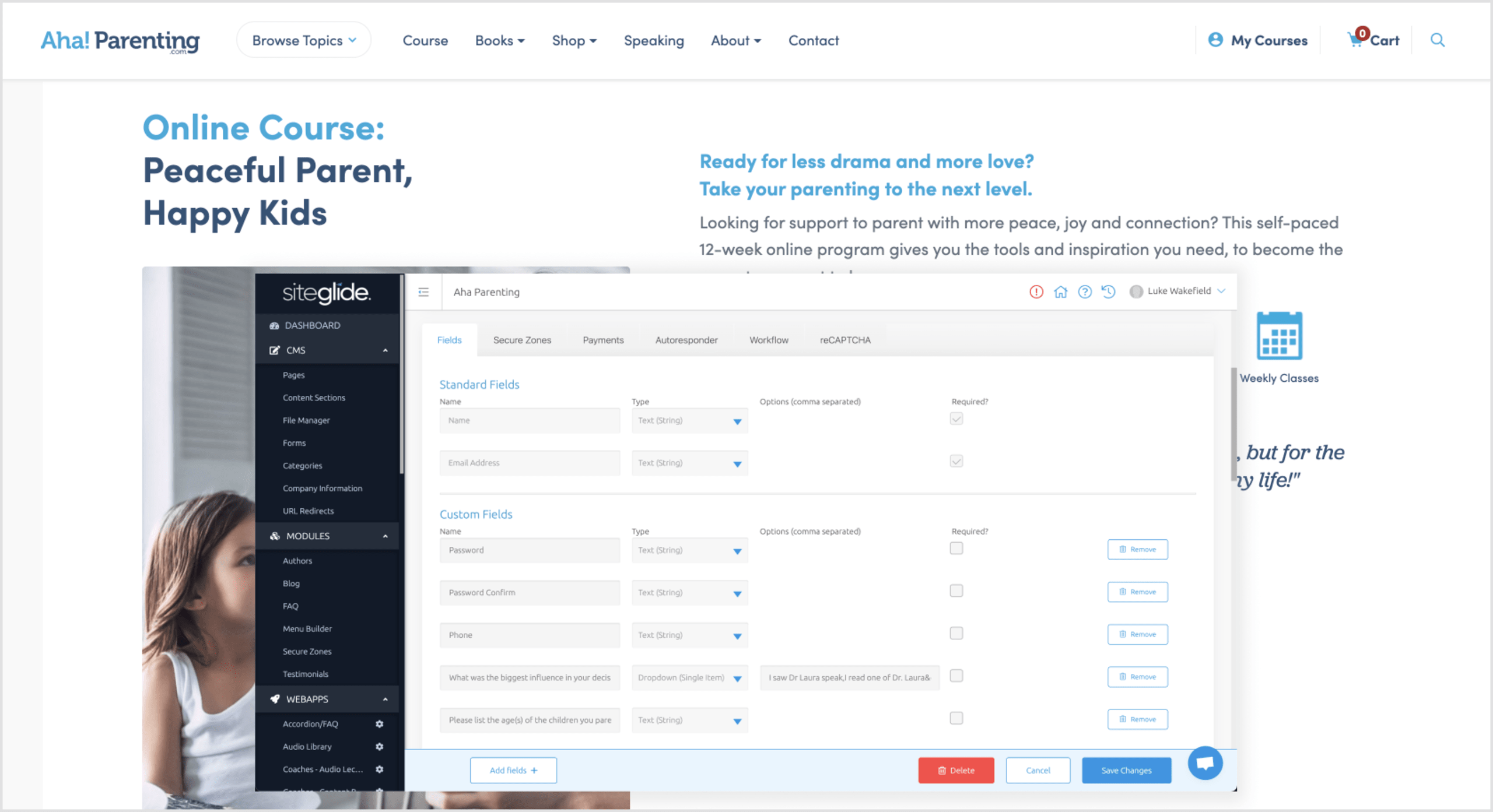Toggle the Siteglide hamburger menu icon

(423, 292)
